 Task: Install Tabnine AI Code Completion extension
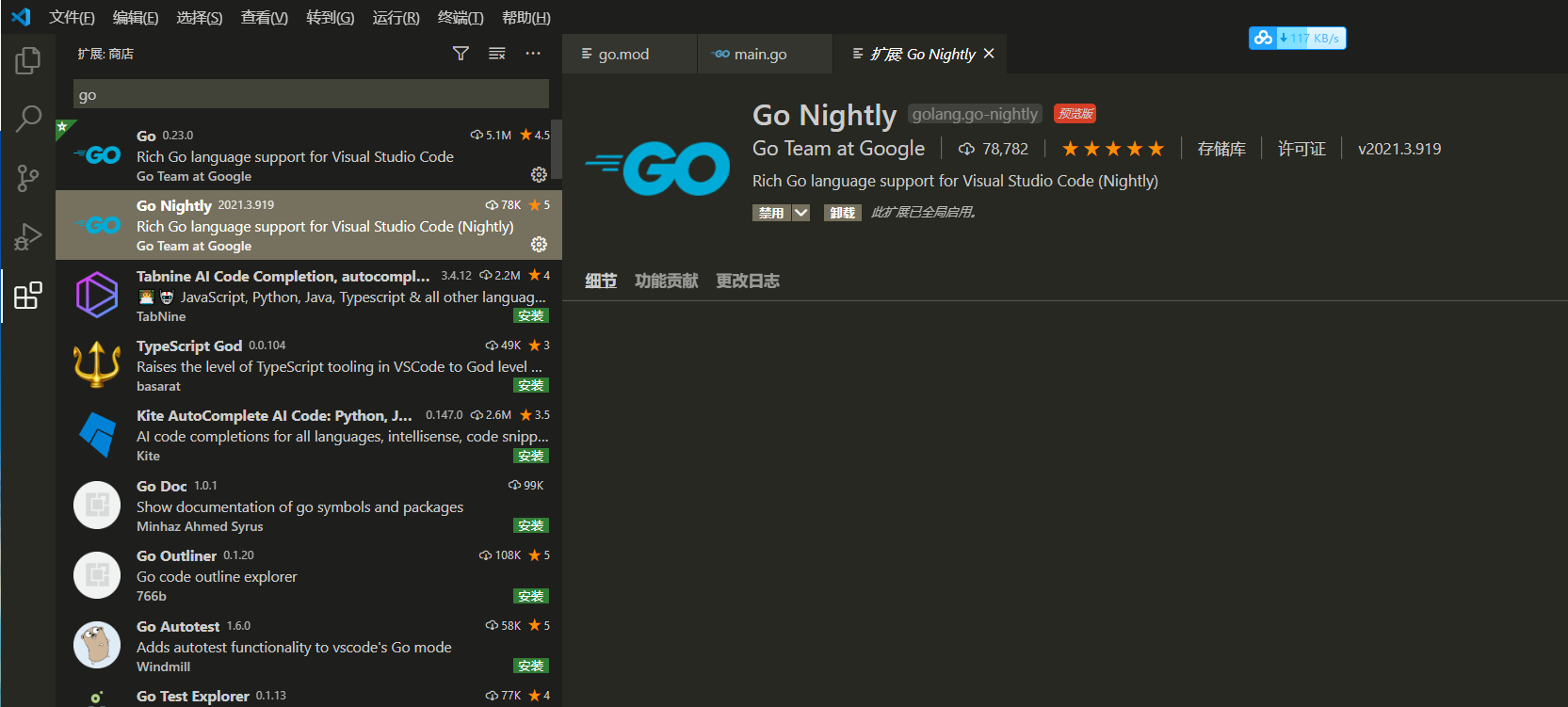(531, 315)
